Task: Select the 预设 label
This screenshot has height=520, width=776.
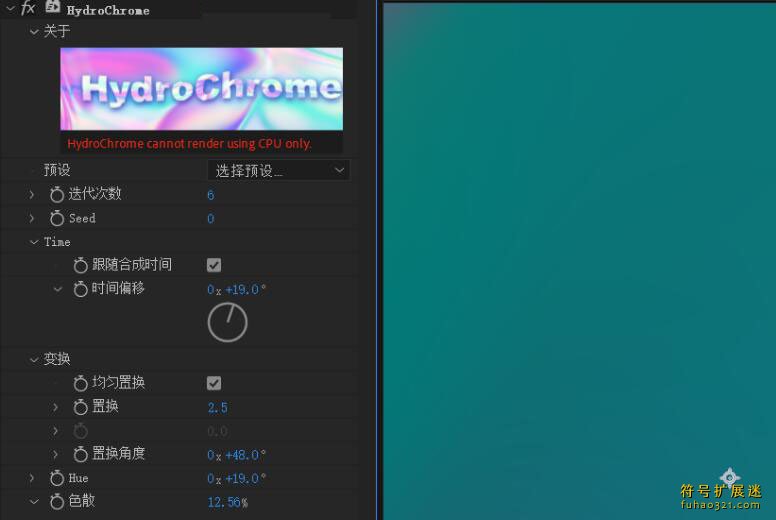Action: pos(57,170)
